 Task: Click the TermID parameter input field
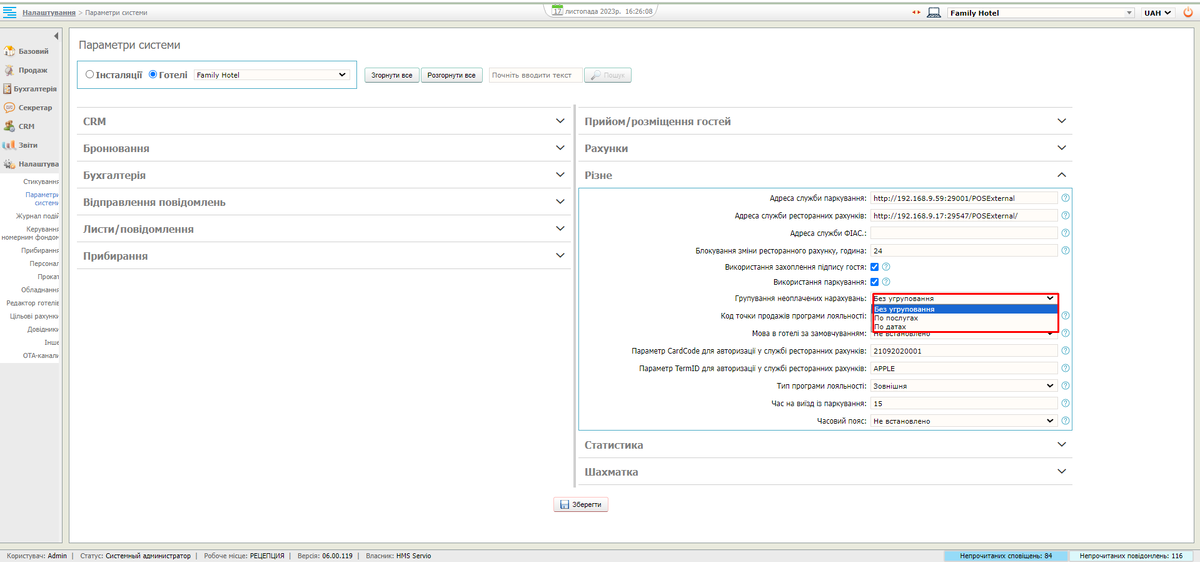click(964, 368)
